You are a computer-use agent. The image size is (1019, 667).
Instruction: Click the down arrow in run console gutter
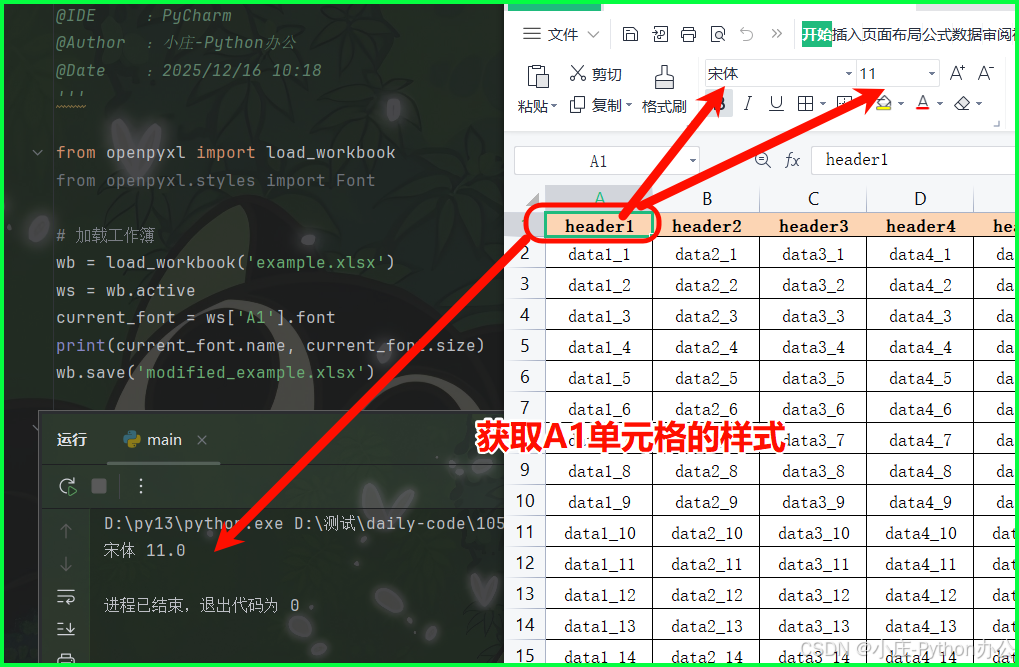click(x=66, y=564)
